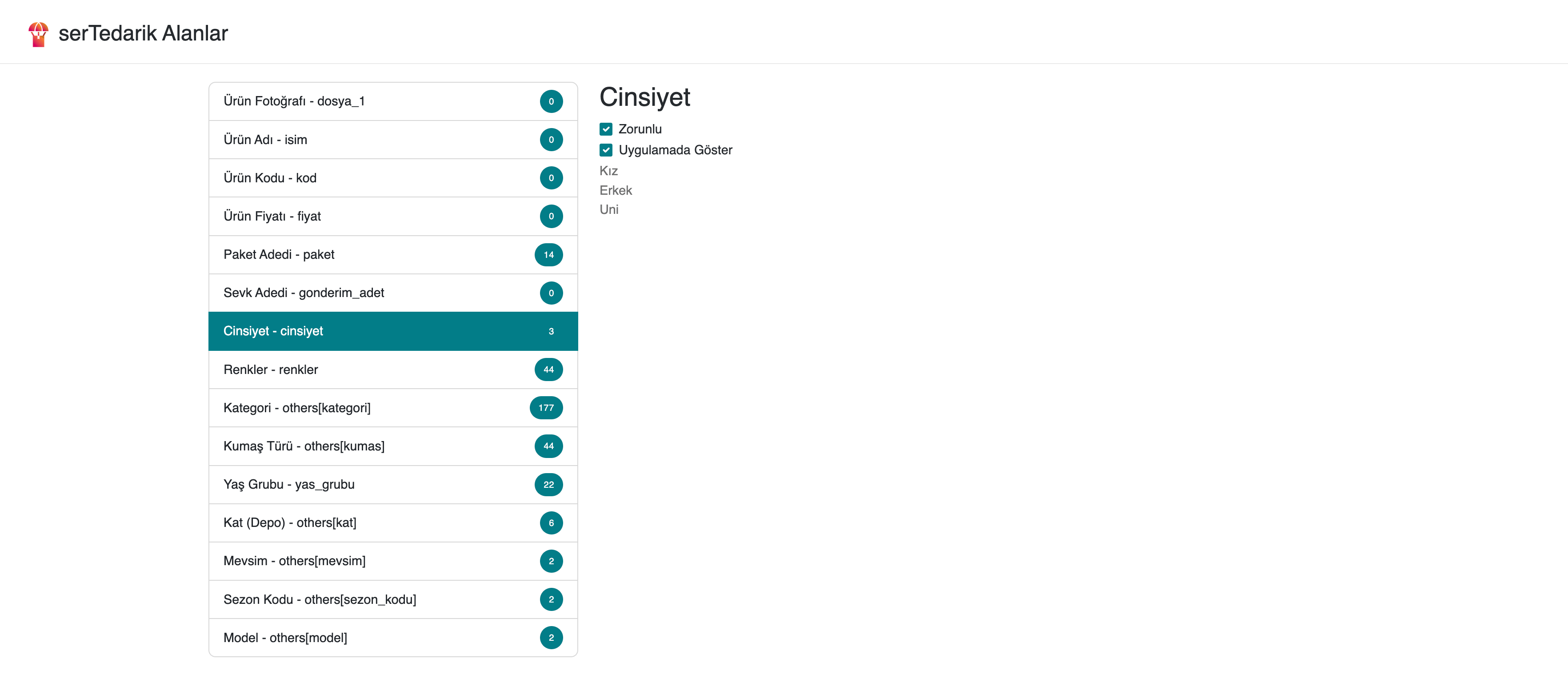Click the serTedarik Alanlar title link
The width and height of the screenshot is (1568, 699).
[x=143, y=33]
